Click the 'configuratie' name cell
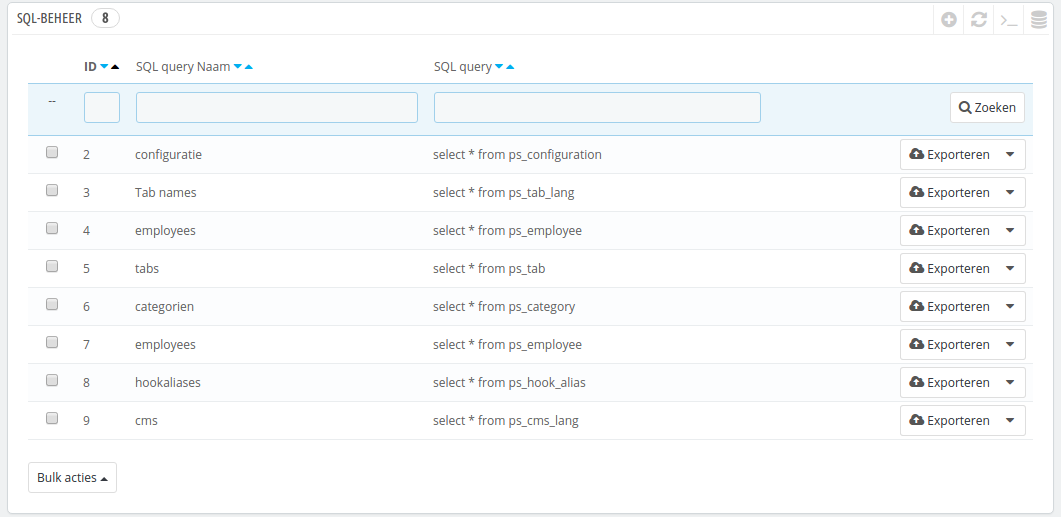The width and height of the screenshot is (1061, 517). [168, 154]
